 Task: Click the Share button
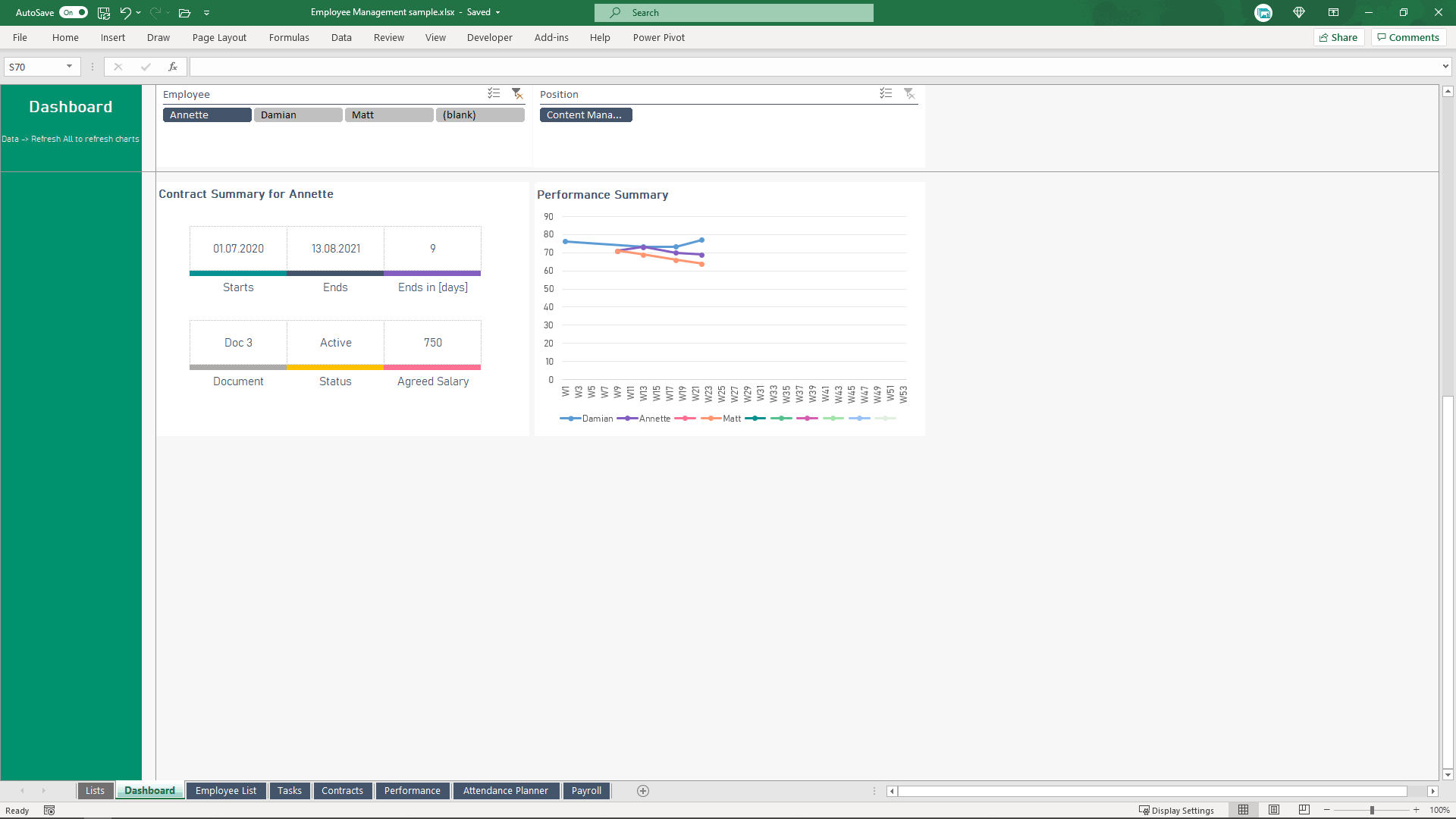(1338, 37)
